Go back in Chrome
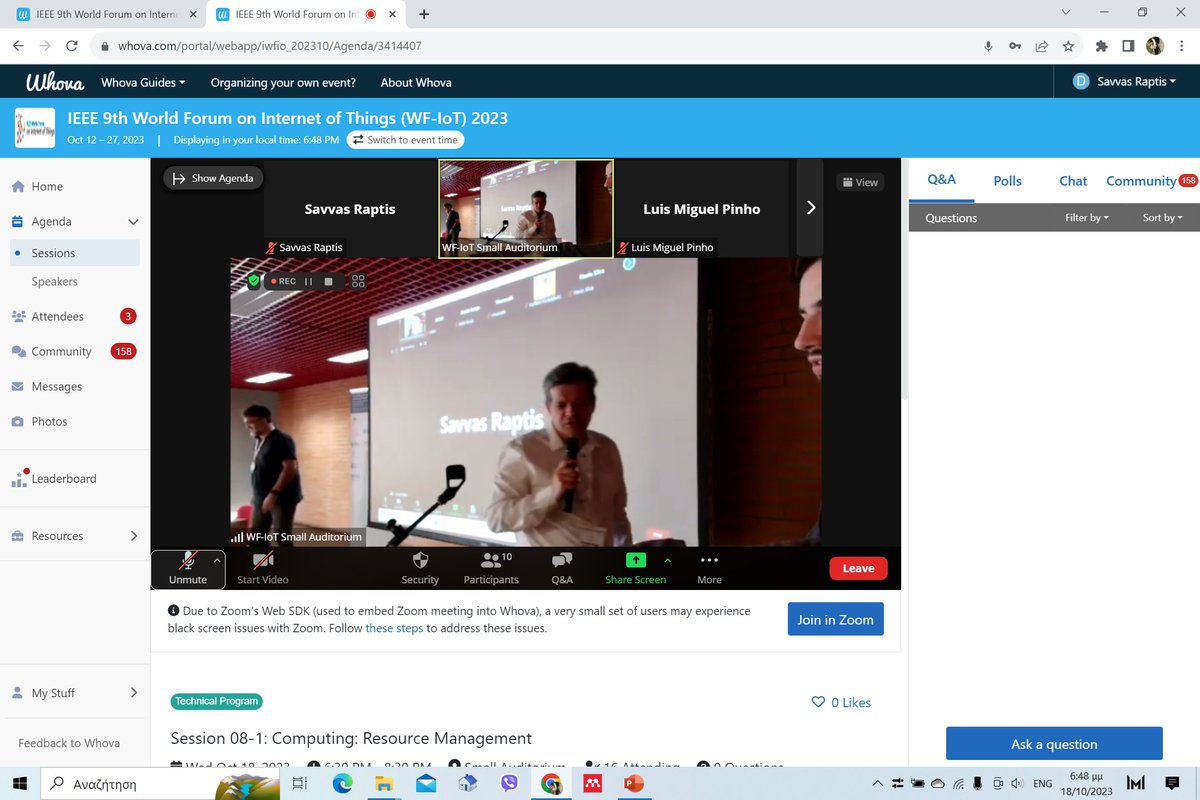1200x800 pixels. [x=18, y=46]
